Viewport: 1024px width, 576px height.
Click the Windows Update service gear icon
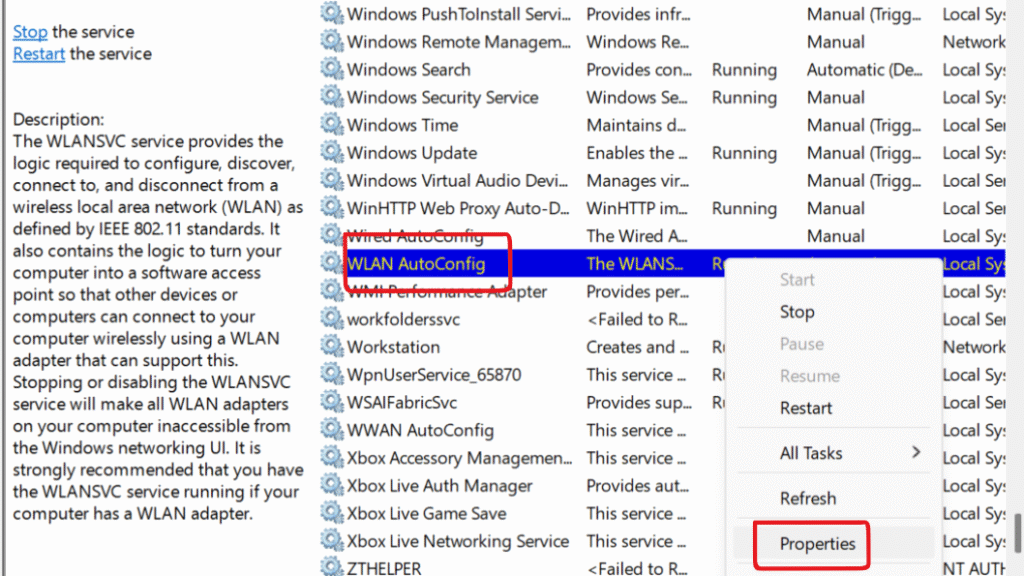tap(332, 152)
